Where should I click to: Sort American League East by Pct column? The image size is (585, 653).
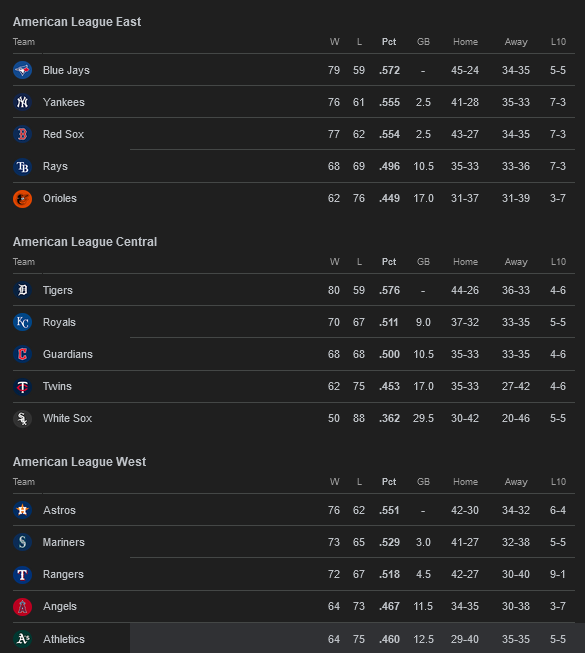click(389, 42)
